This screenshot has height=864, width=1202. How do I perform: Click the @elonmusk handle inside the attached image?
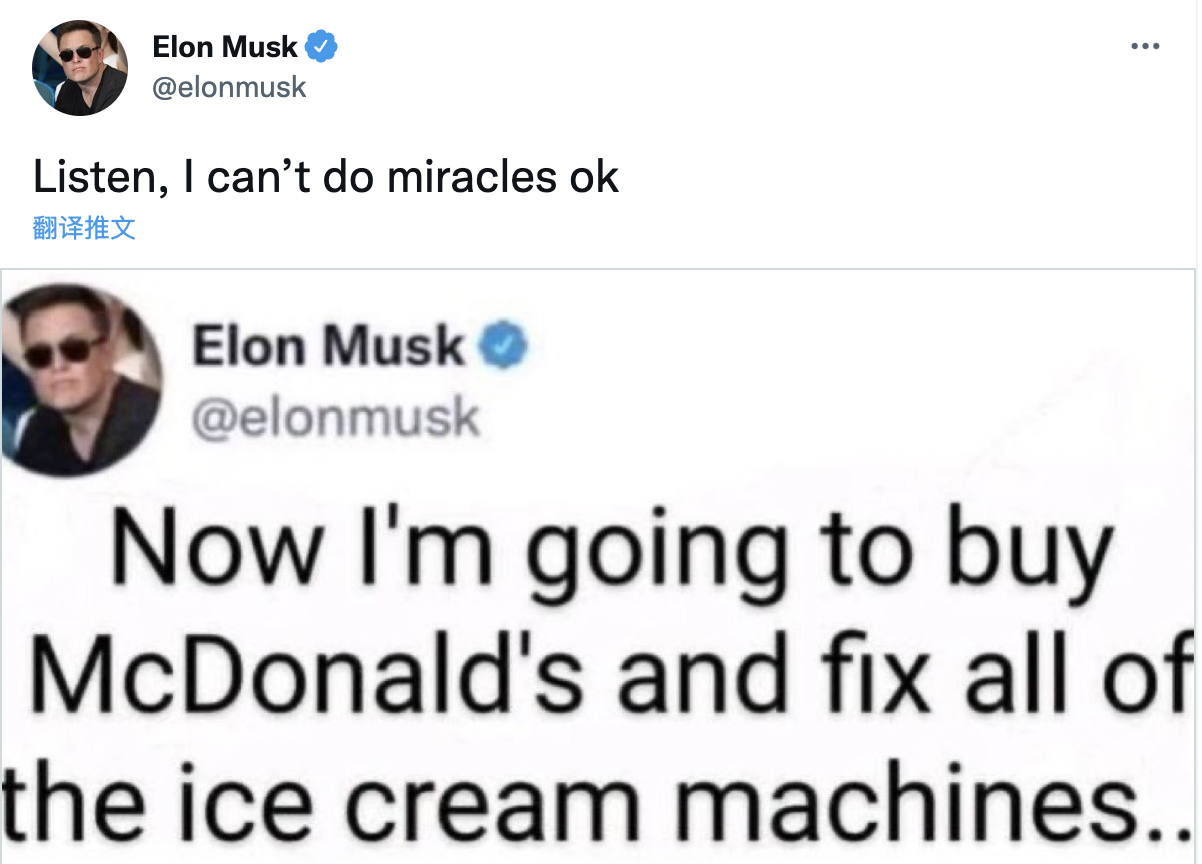point(335,418)
